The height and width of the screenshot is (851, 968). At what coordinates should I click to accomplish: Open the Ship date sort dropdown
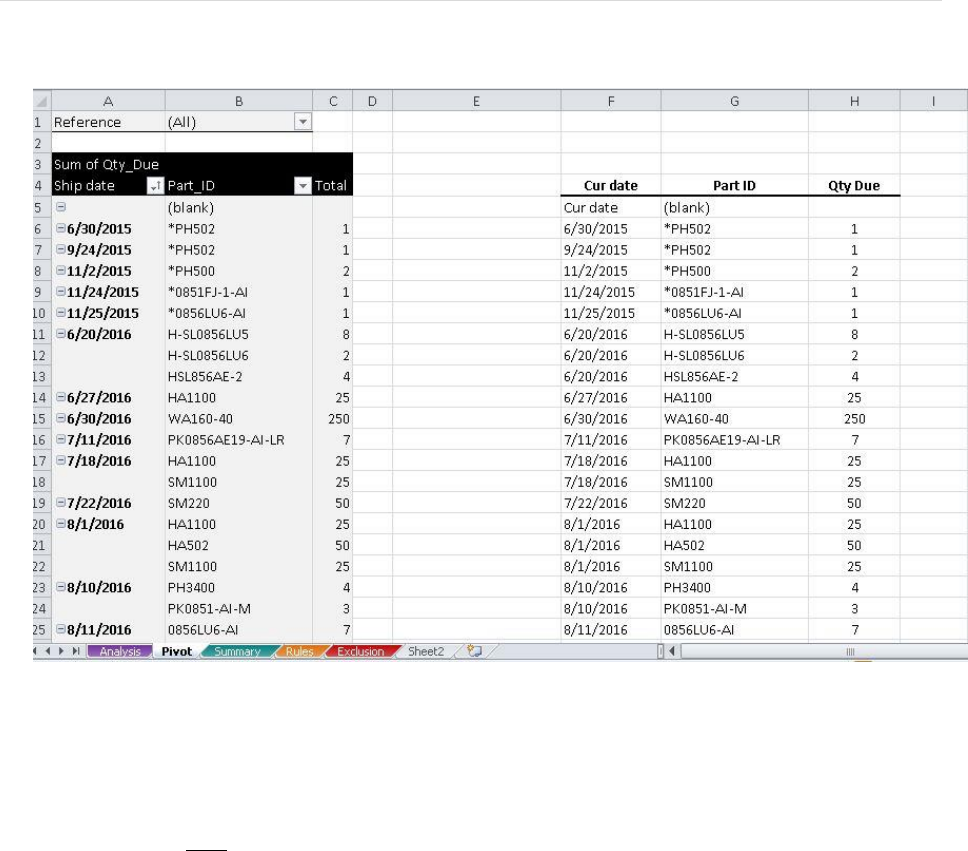pos(155,185)
